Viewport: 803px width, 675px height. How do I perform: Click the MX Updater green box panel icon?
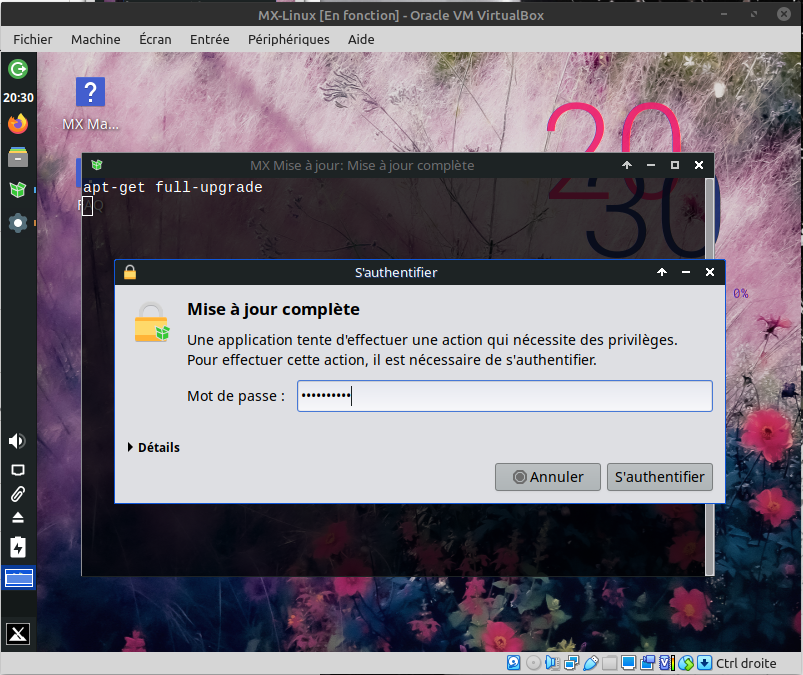click(x=18, y=189)
